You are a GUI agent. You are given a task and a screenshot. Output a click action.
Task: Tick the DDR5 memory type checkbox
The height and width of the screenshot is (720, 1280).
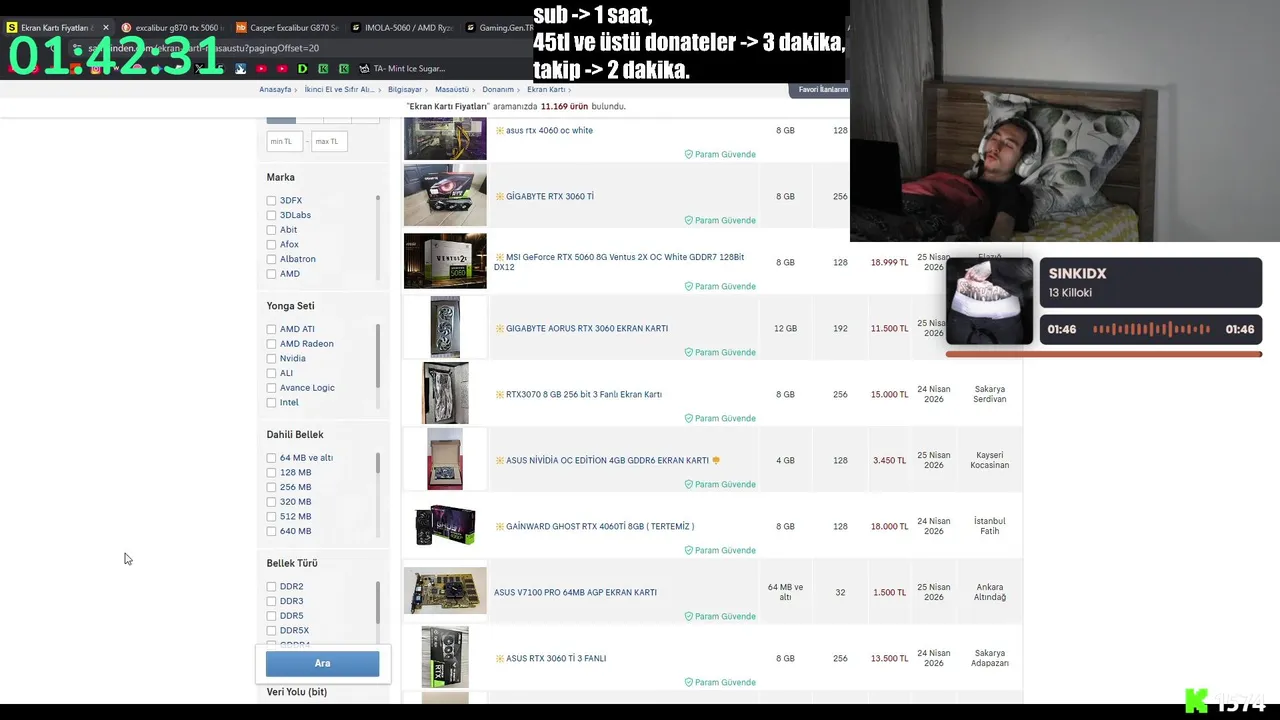pos(271,616)
